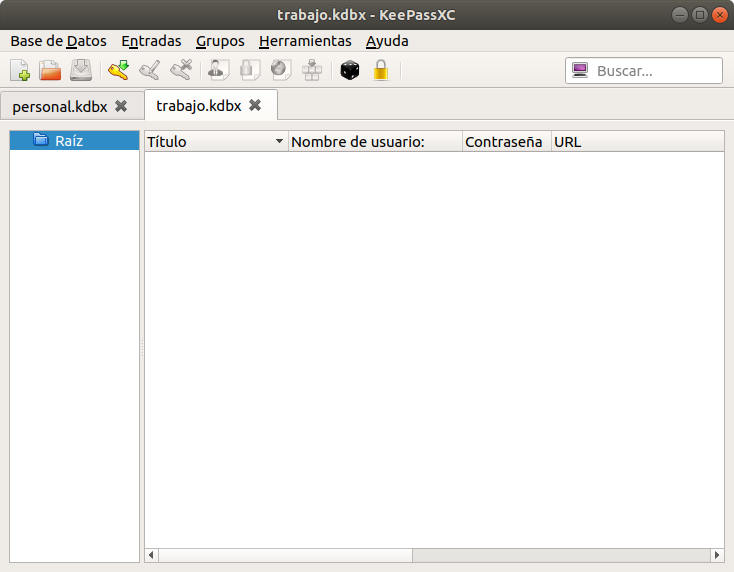The width and height of the screenshot is (734, 572).
Task: Close the trabajo.kdbx tab
Action: pos(255,105)
